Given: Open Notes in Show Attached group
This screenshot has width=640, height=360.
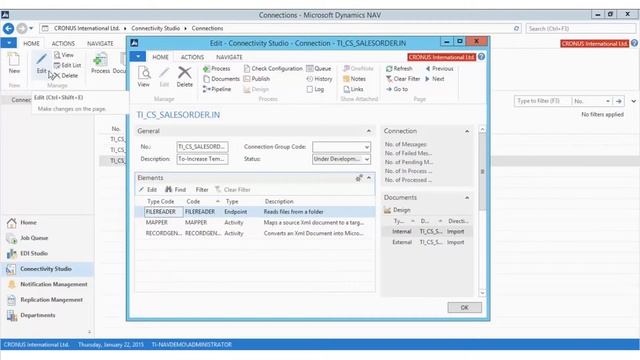Looking at the screenshot, I should 354,79.
